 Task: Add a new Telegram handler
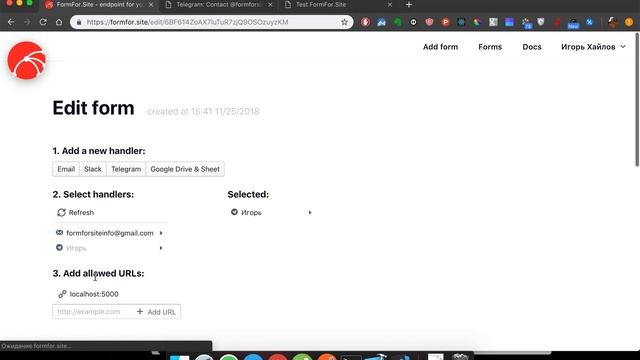[x=126, y=169]
